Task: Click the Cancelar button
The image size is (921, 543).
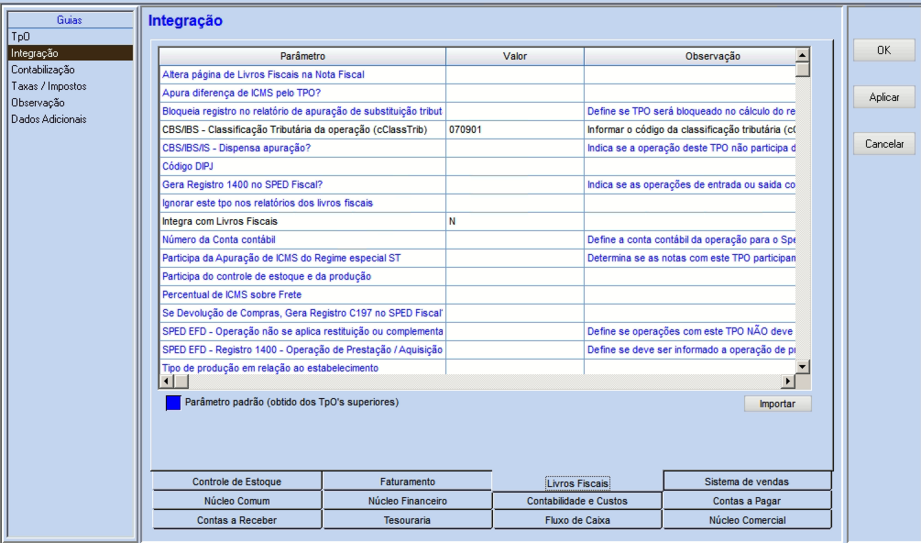Action: [883, 144]
